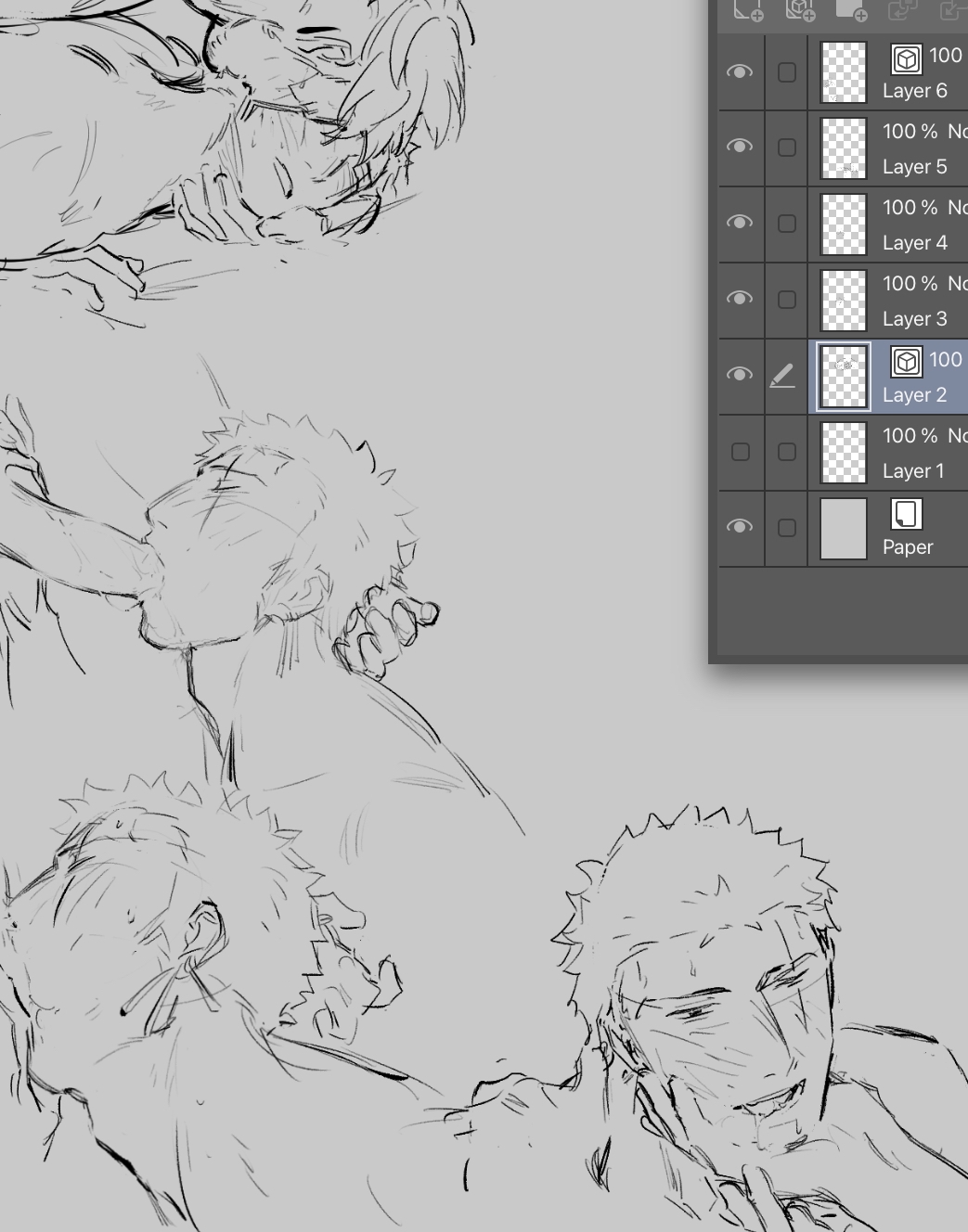Check the selection box next to Layer 6

(x=786, y=72)
